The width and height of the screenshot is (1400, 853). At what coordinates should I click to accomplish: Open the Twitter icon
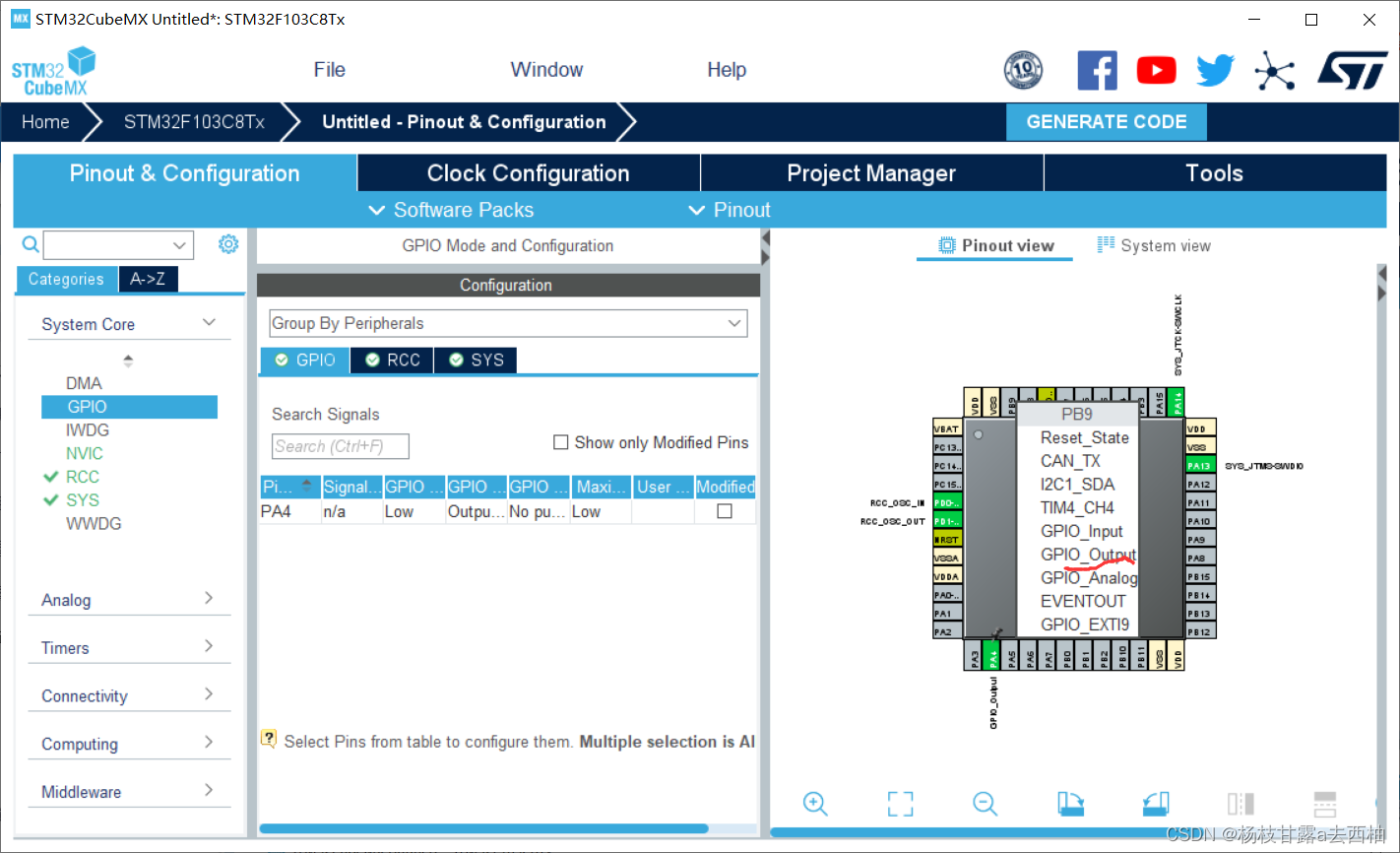tap(1215, 70)
